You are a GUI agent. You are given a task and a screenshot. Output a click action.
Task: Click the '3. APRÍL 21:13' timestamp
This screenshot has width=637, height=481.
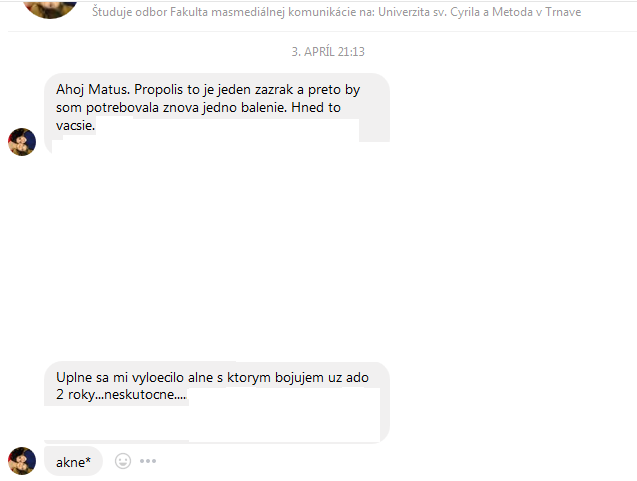tap(328, 52)
